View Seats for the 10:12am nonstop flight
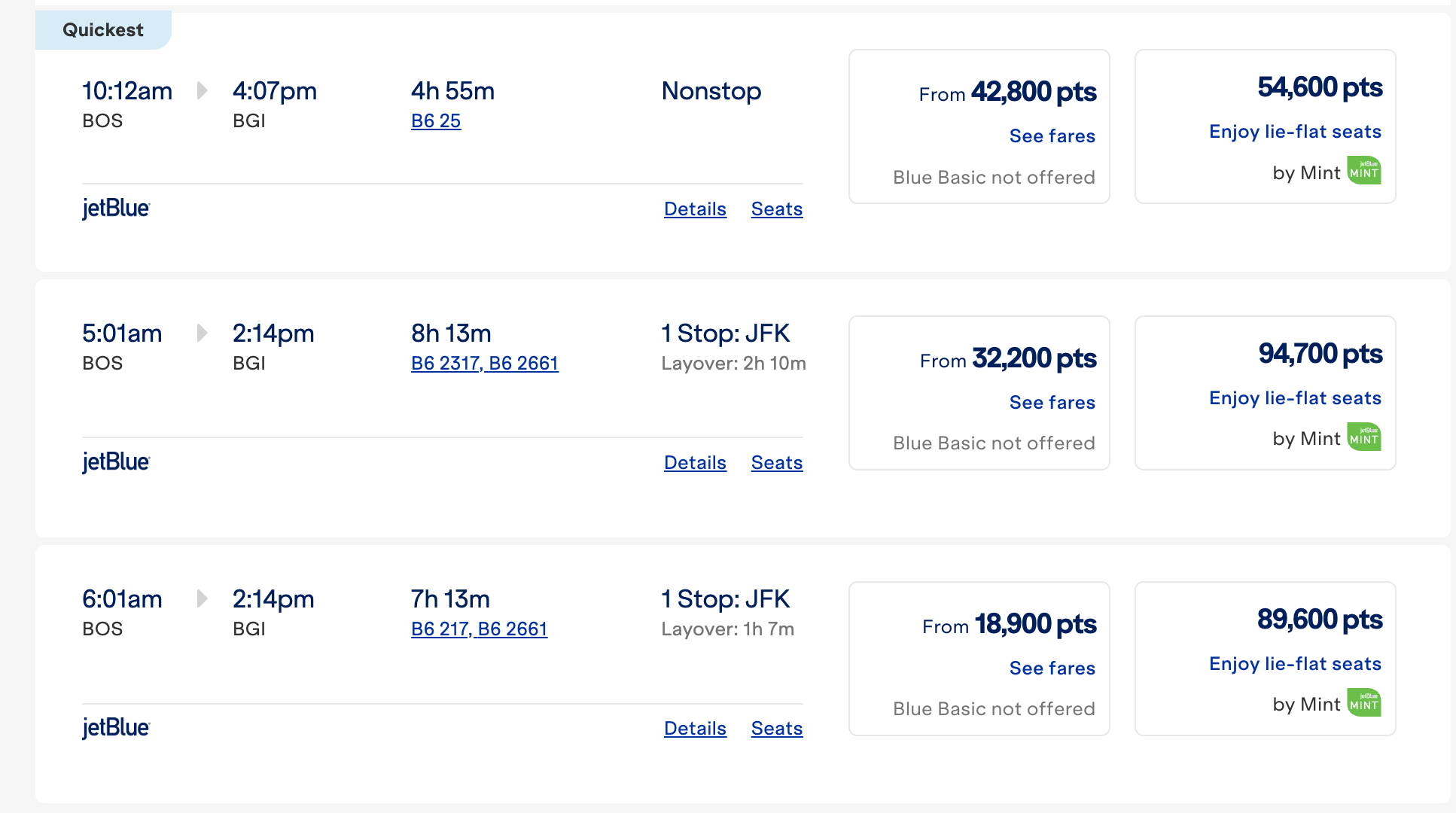Image resolution: width=1456 pixels, height=813 pixels. (777, 209)
